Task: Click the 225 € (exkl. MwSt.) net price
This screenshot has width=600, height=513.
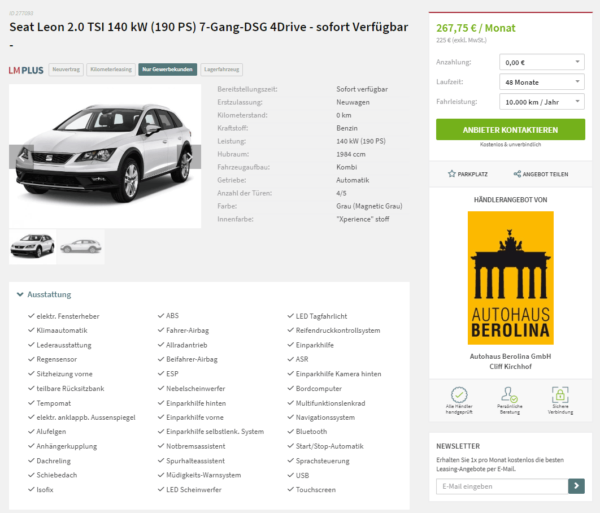Action: click(x=461, y=40)
